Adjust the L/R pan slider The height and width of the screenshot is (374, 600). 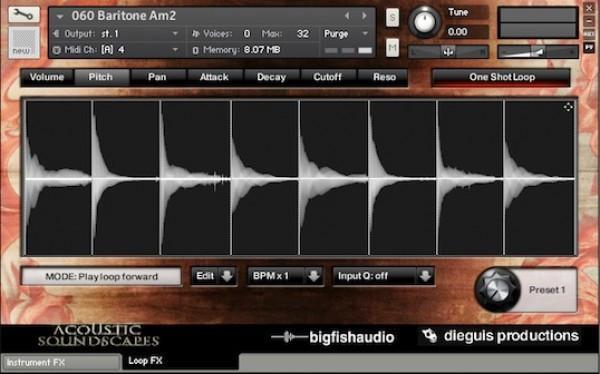[448, 51]
